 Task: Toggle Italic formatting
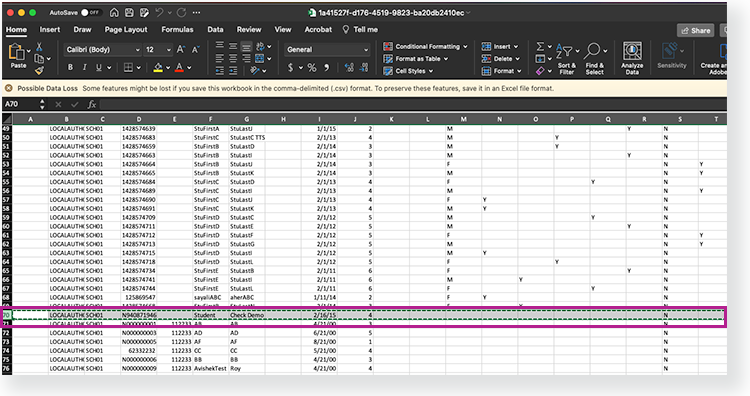click(x=84, y=67)
